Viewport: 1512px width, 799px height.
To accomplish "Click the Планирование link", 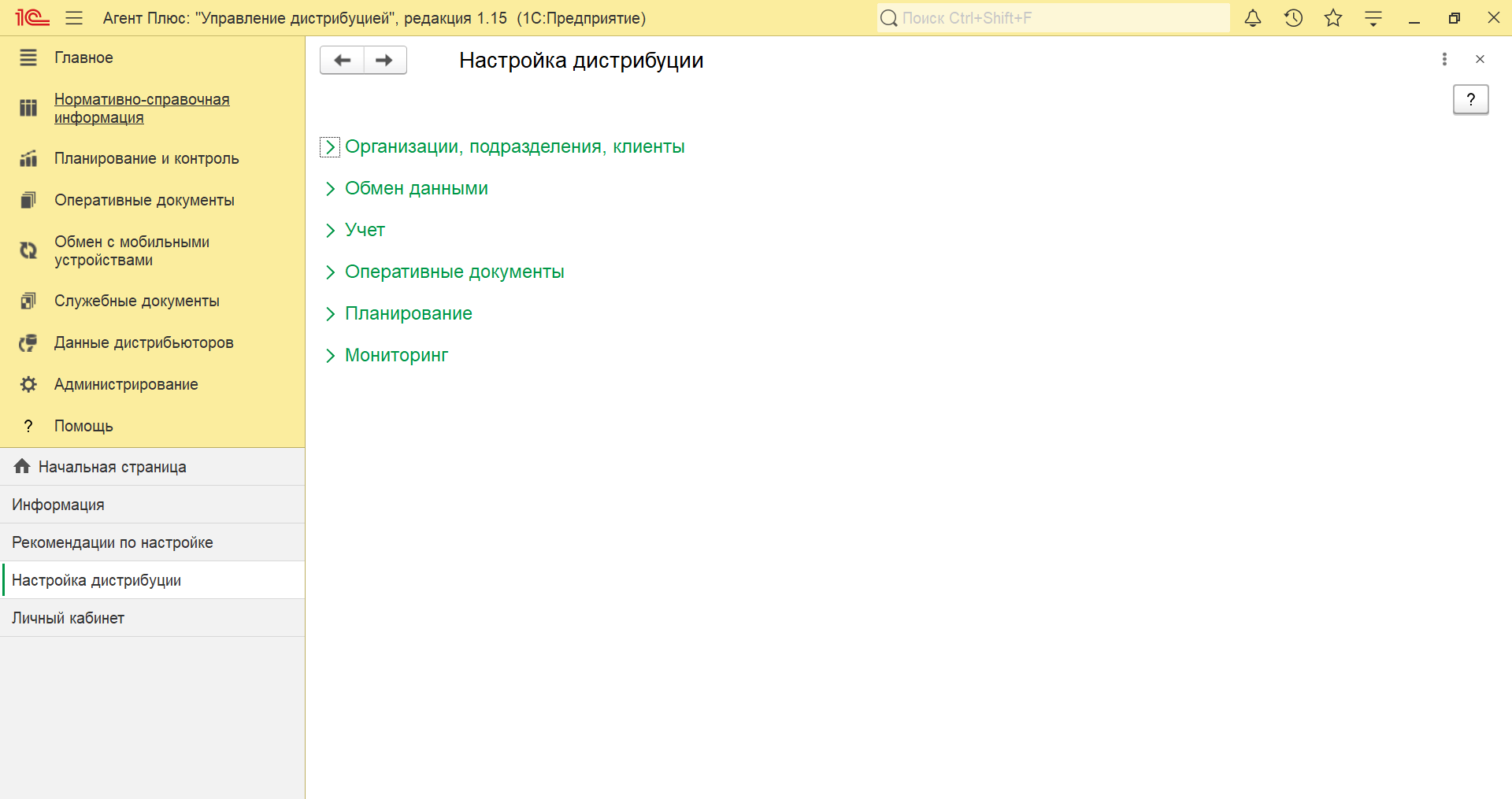I will (409, 313).
